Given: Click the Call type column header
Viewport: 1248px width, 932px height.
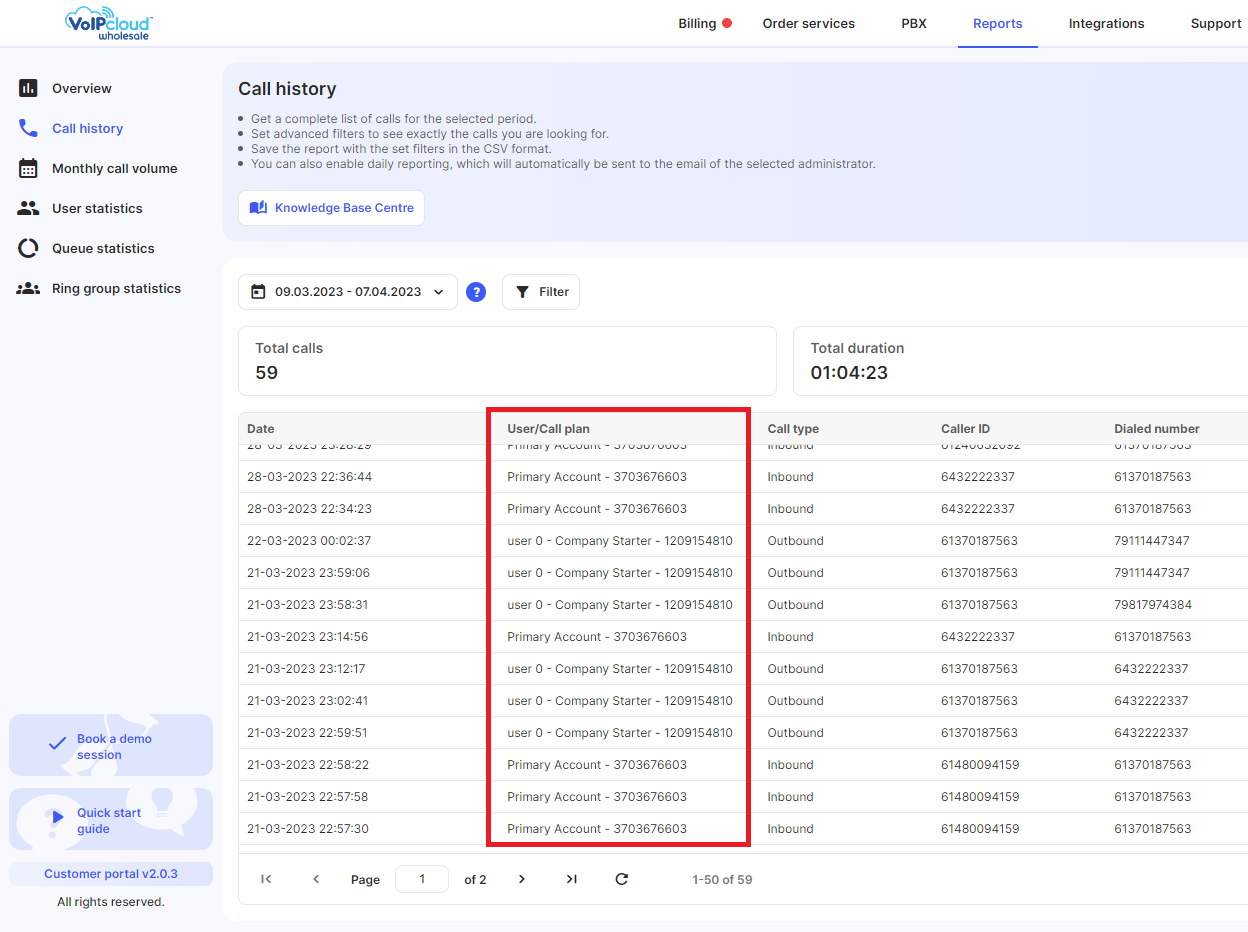Looking at the screenshot, I should pyautogui.click(x=793, y=429).
